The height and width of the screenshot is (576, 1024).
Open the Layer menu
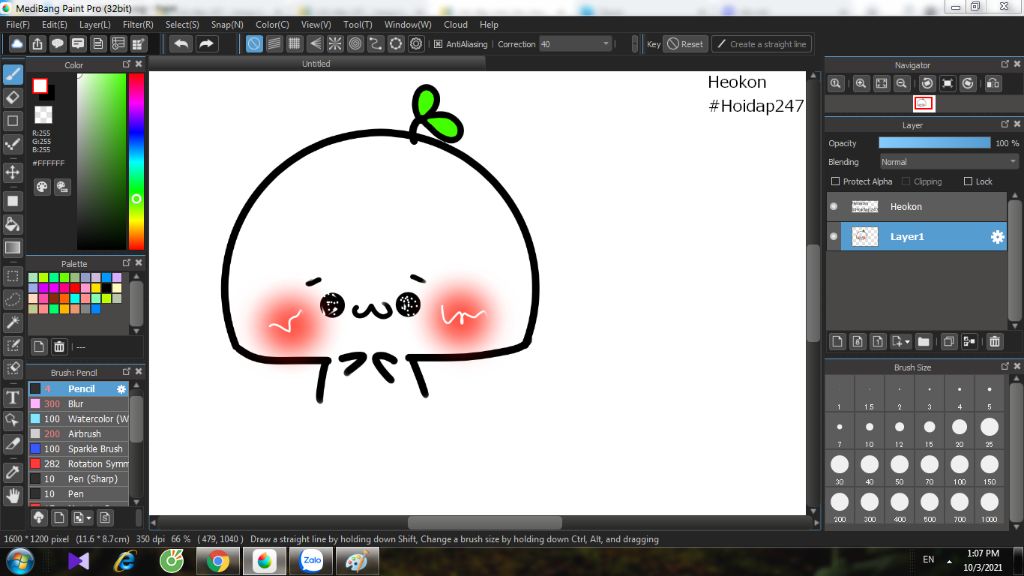95,24
